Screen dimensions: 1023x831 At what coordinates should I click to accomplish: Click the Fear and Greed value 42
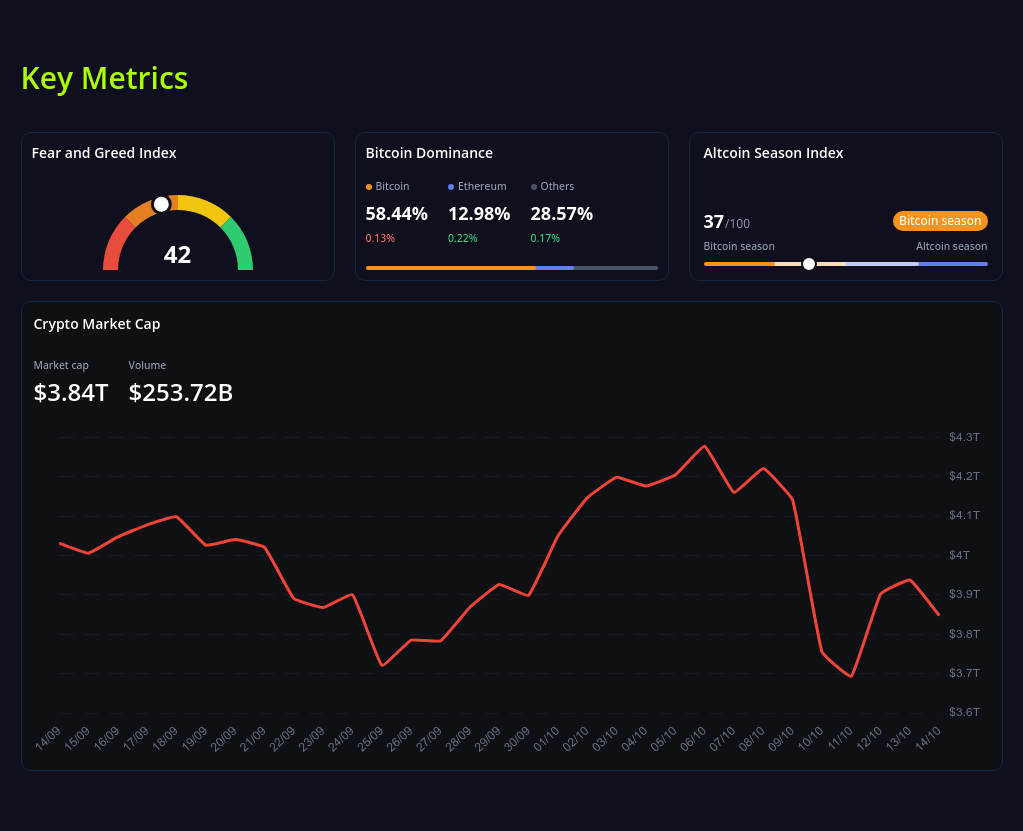[177, 255]
